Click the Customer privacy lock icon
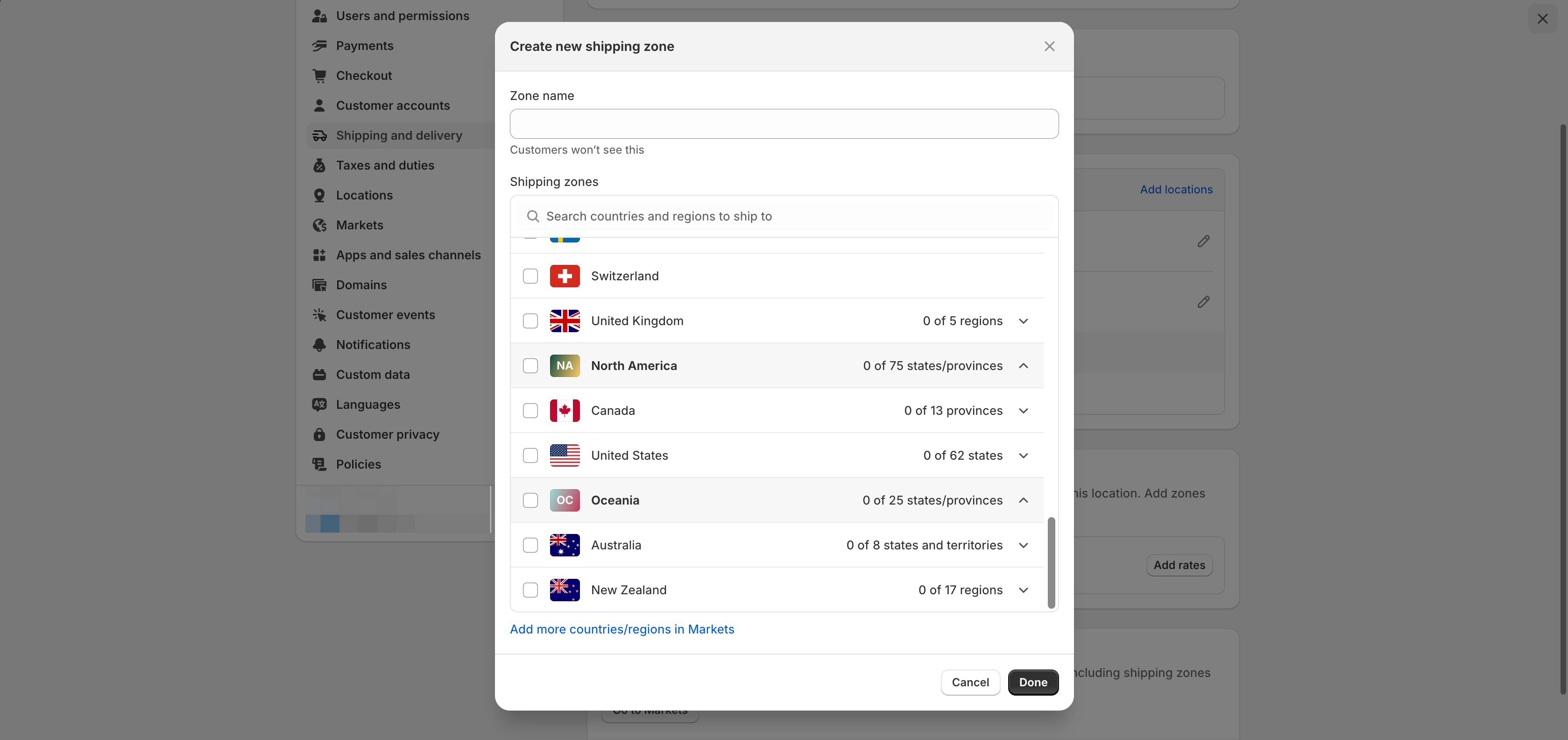1568x740 pixels. 319,434
